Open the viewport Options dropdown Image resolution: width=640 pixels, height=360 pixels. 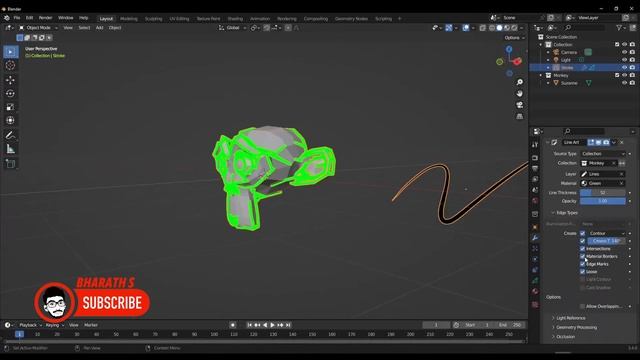[x=514, y=38]
